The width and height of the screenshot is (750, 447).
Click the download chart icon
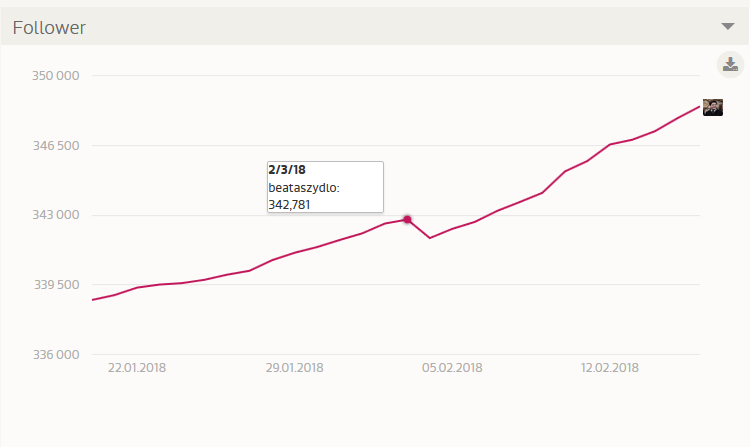(730, 65)
